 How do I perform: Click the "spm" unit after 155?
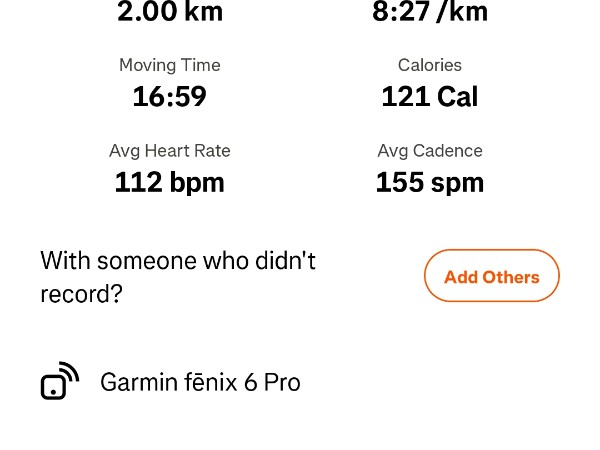pos(457,183)
